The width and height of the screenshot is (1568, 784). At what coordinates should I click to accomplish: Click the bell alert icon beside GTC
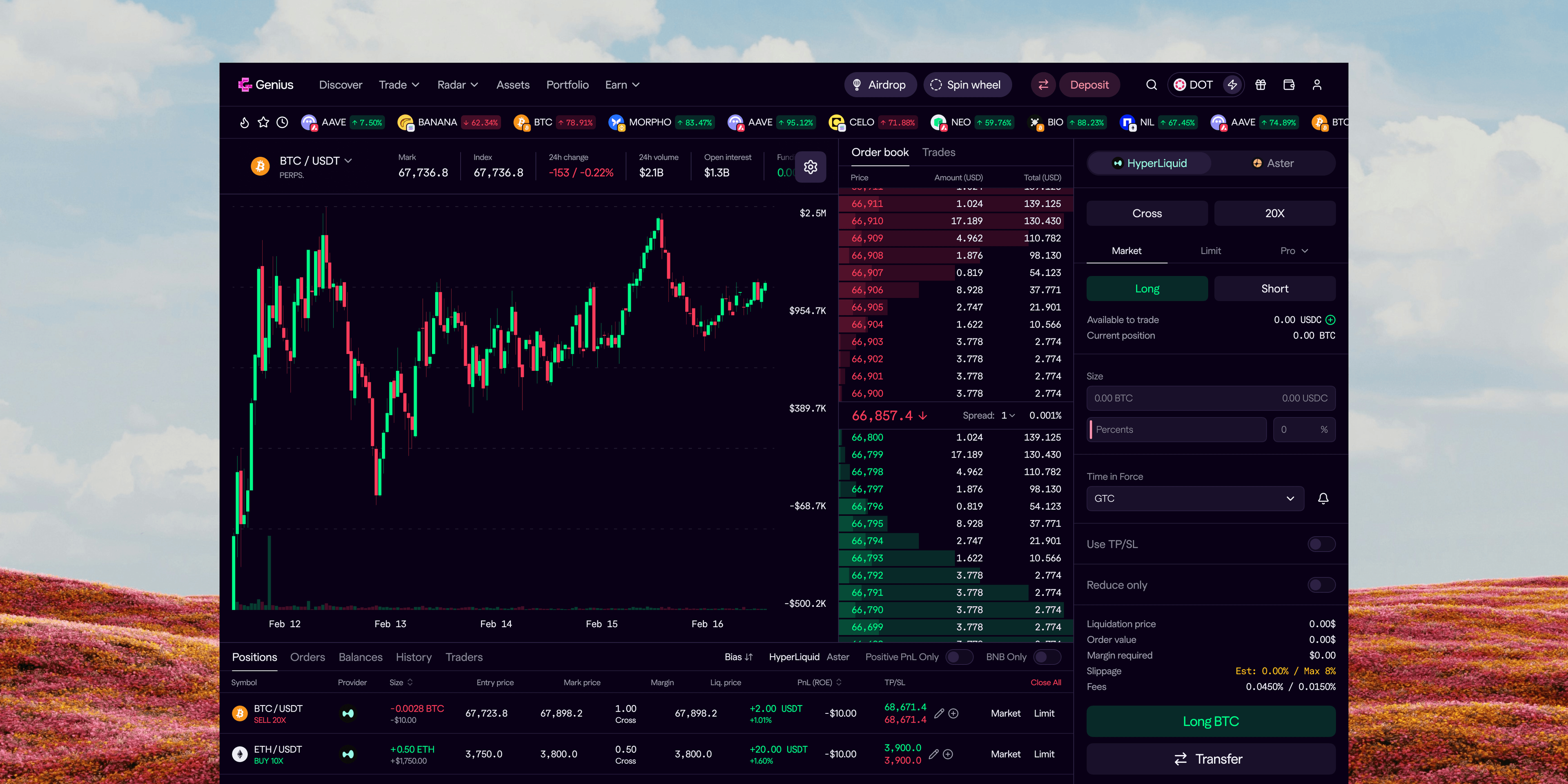pos(1323,499)
